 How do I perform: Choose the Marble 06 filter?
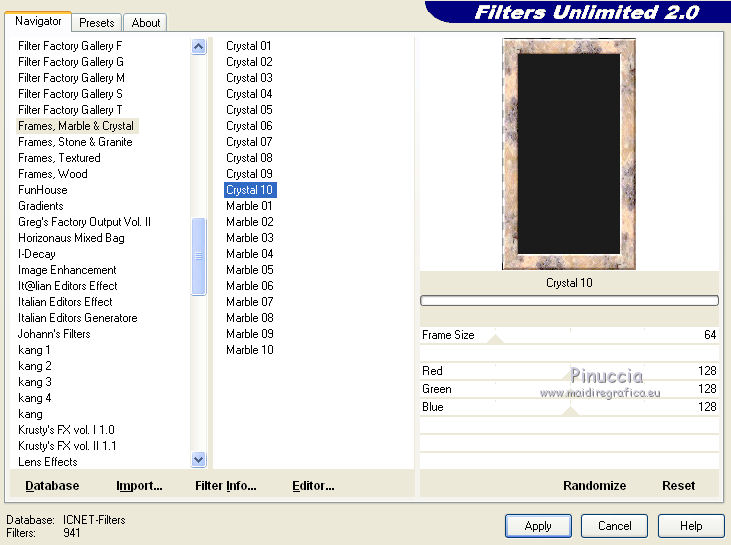249,286
